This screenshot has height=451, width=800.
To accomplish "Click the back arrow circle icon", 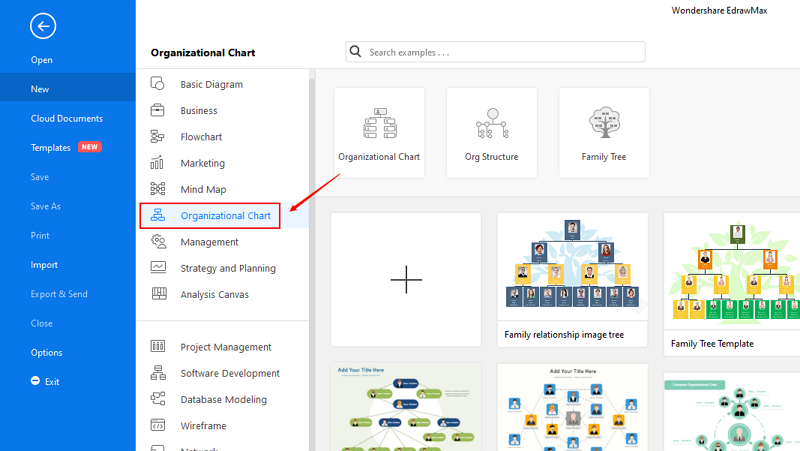I will coord(43,26).
